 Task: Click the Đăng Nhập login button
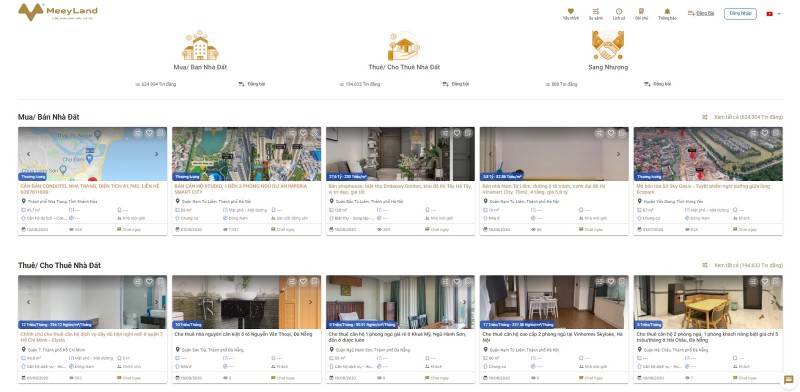tap(740, 13)
